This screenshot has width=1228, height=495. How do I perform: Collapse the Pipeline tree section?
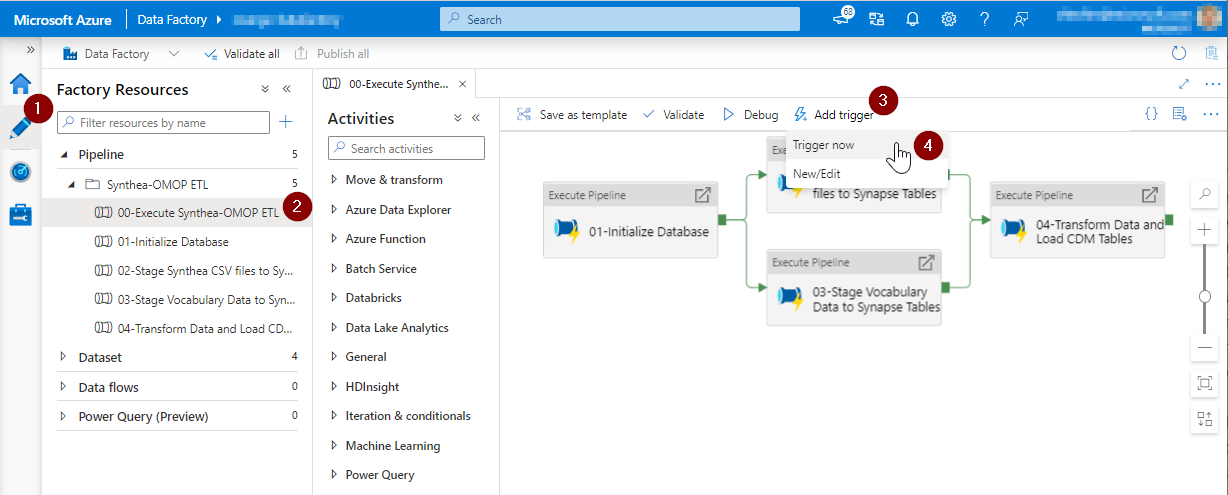(65, 155)
